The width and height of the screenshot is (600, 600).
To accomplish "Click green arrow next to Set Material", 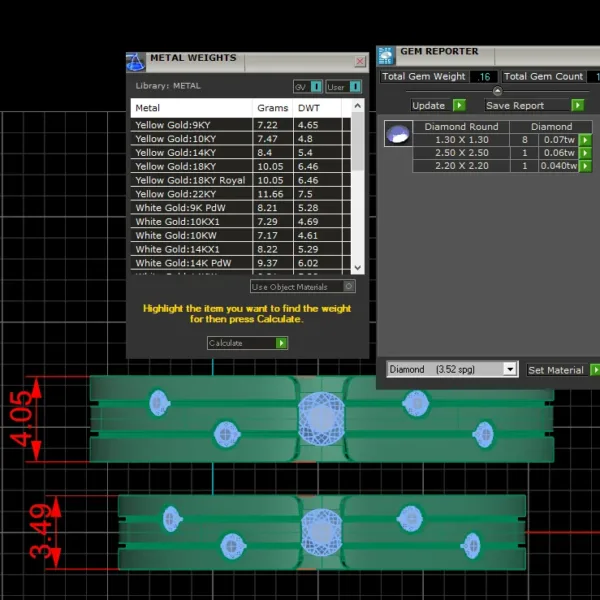I will tap(595, 370).
